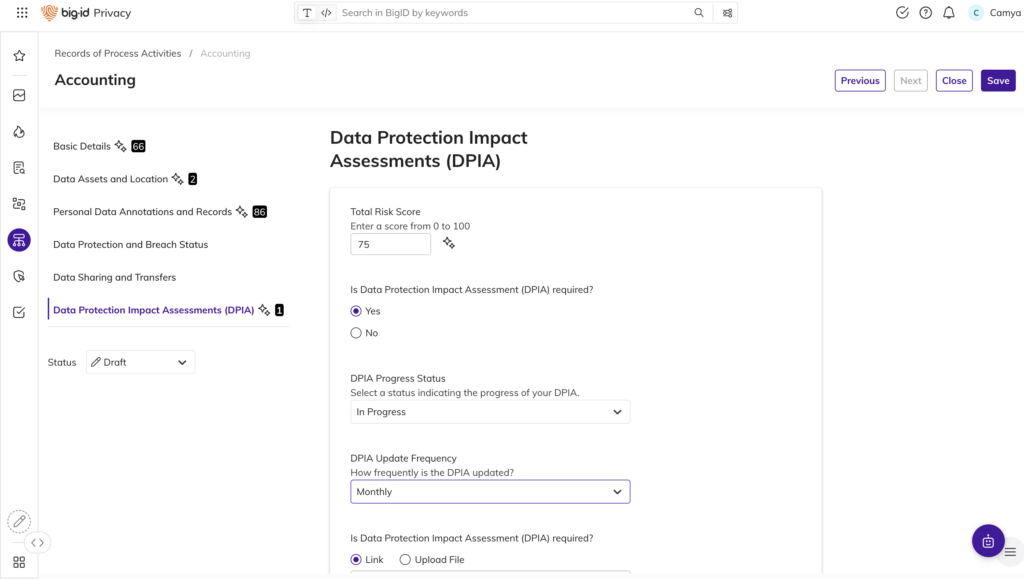The width and height of the screenshot is (1024, 579).
Task: Click sparkle icon beside Personal Data Annotations
Action: [242, 211]
